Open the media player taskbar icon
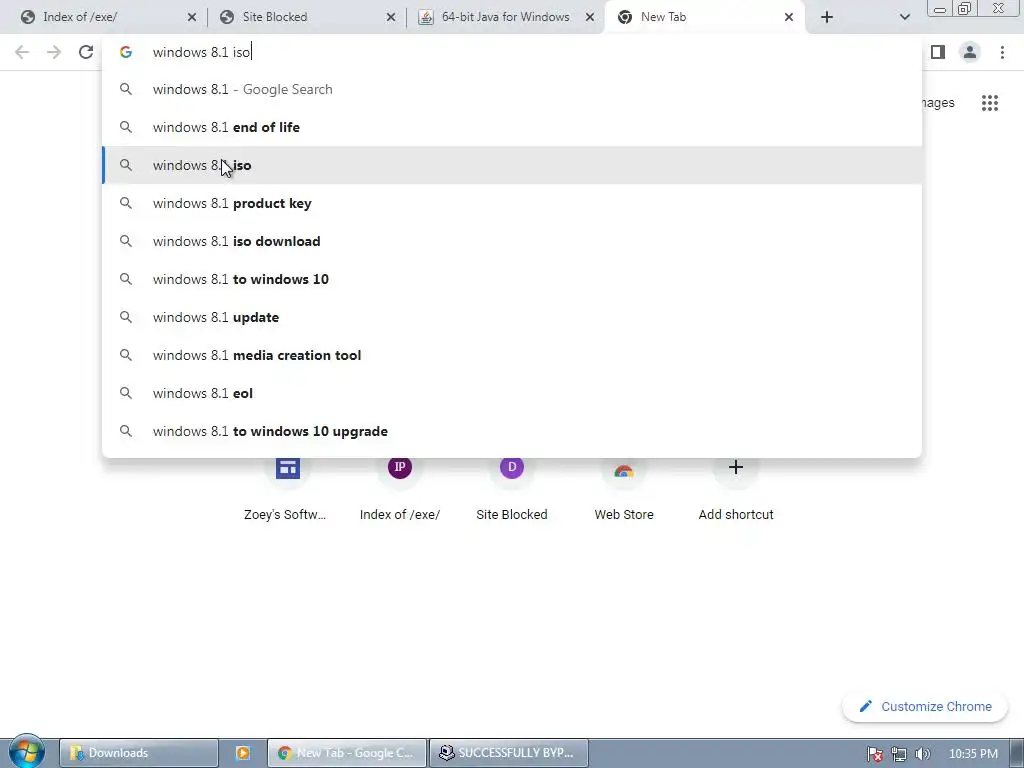 point(242,753)
